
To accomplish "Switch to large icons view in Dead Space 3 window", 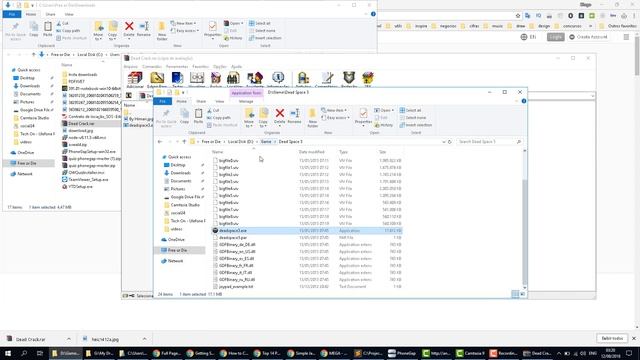I will point(522,294).
